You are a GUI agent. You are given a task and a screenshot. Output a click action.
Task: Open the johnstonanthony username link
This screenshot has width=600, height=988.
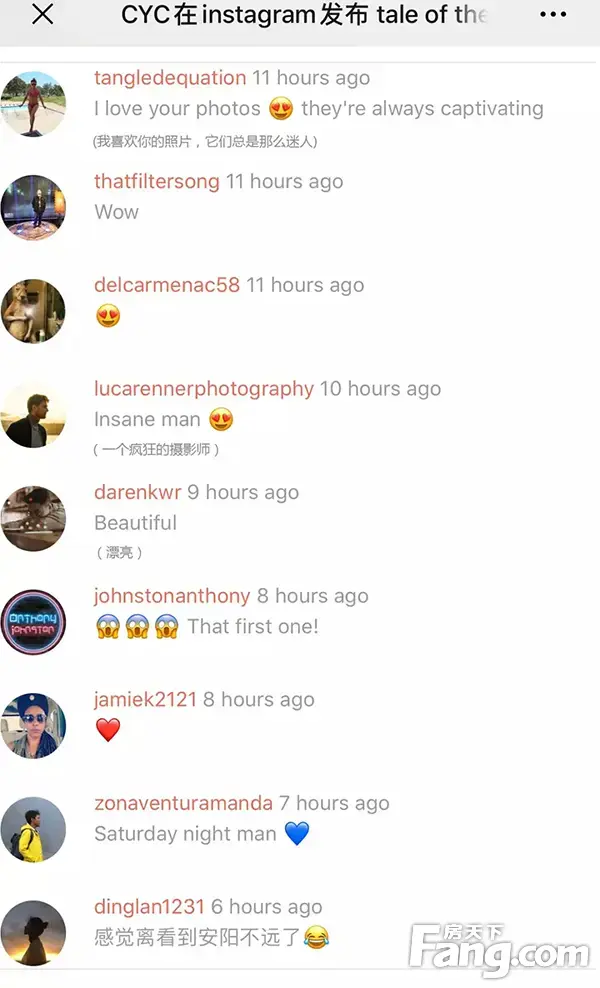coord(172,596)
